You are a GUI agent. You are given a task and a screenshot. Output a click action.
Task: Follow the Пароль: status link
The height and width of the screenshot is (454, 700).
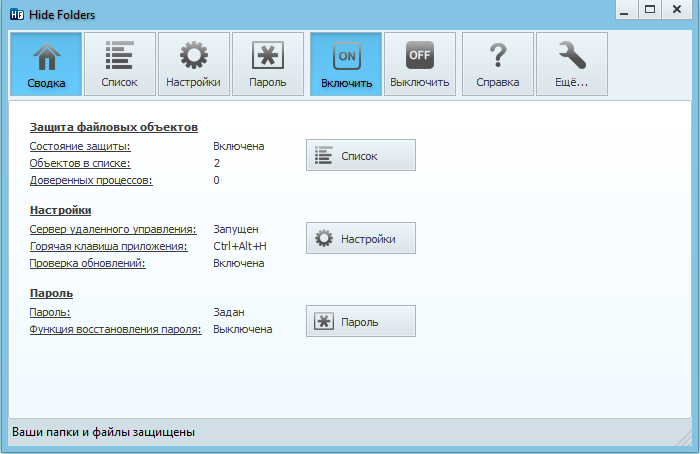[50, 312]
